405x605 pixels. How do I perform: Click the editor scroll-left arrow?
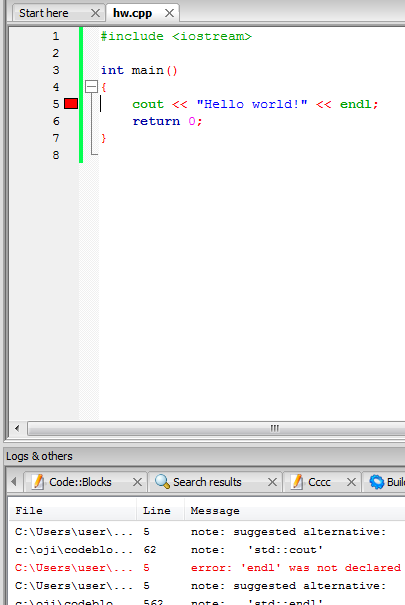coord(17,428)
